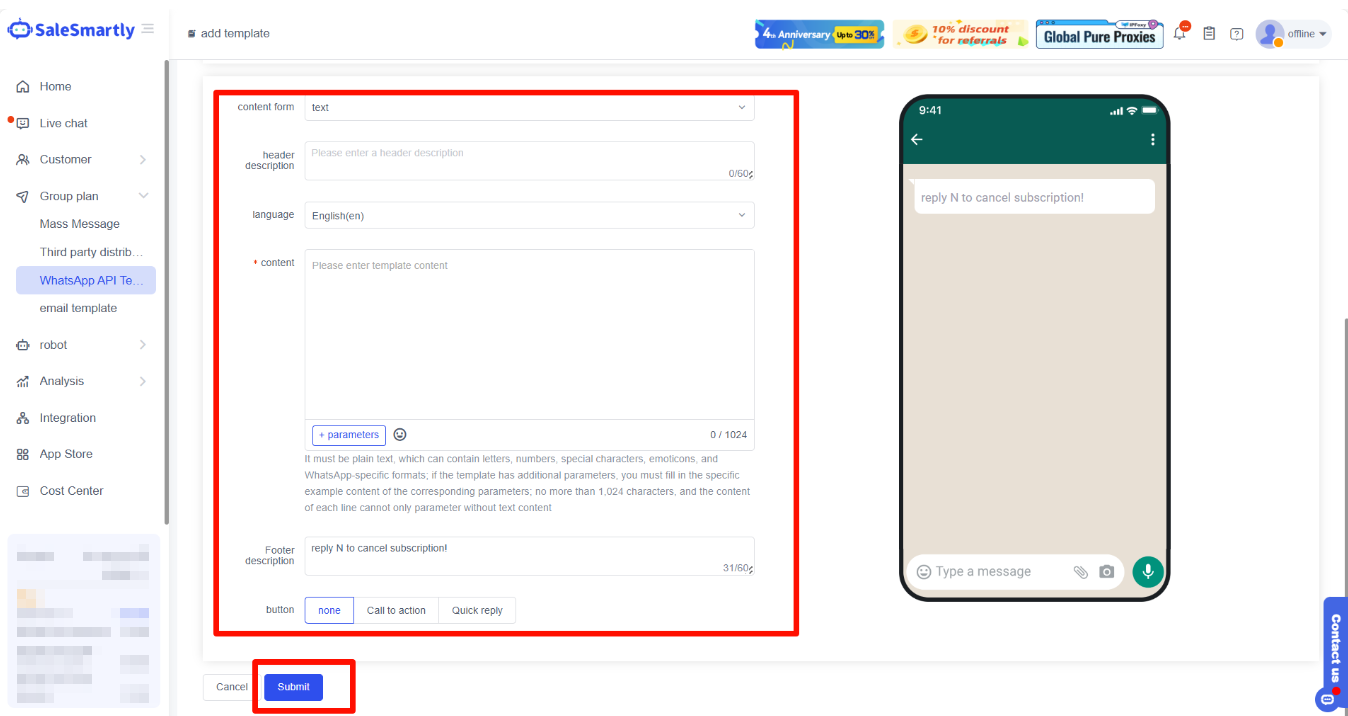Viewport: 1348px width, 716px height.
Task: Open Third party distribution item
Action: coord(92,252)
